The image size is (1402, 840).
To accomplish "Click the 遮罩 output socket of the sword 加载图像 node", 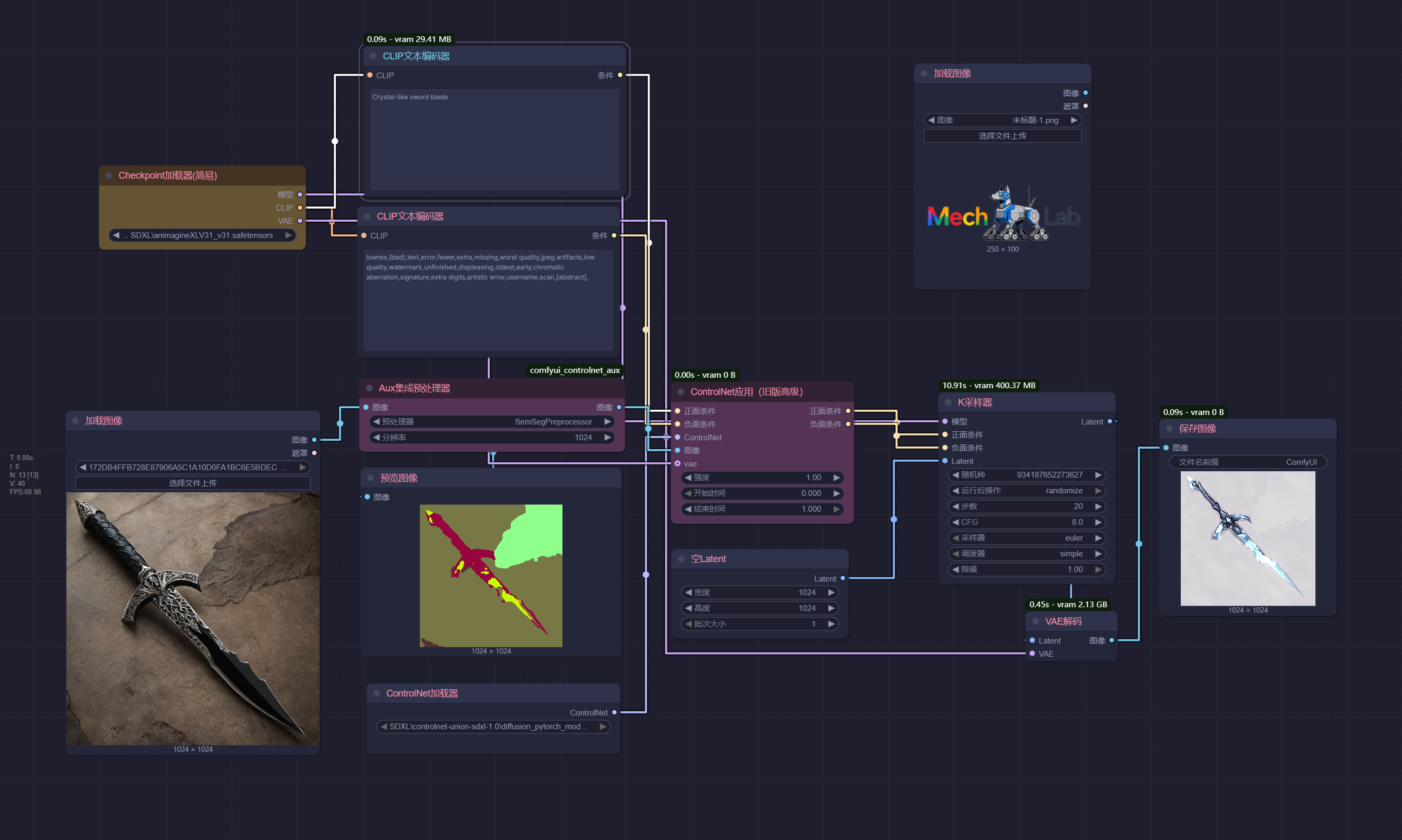I will click(314, 453).
